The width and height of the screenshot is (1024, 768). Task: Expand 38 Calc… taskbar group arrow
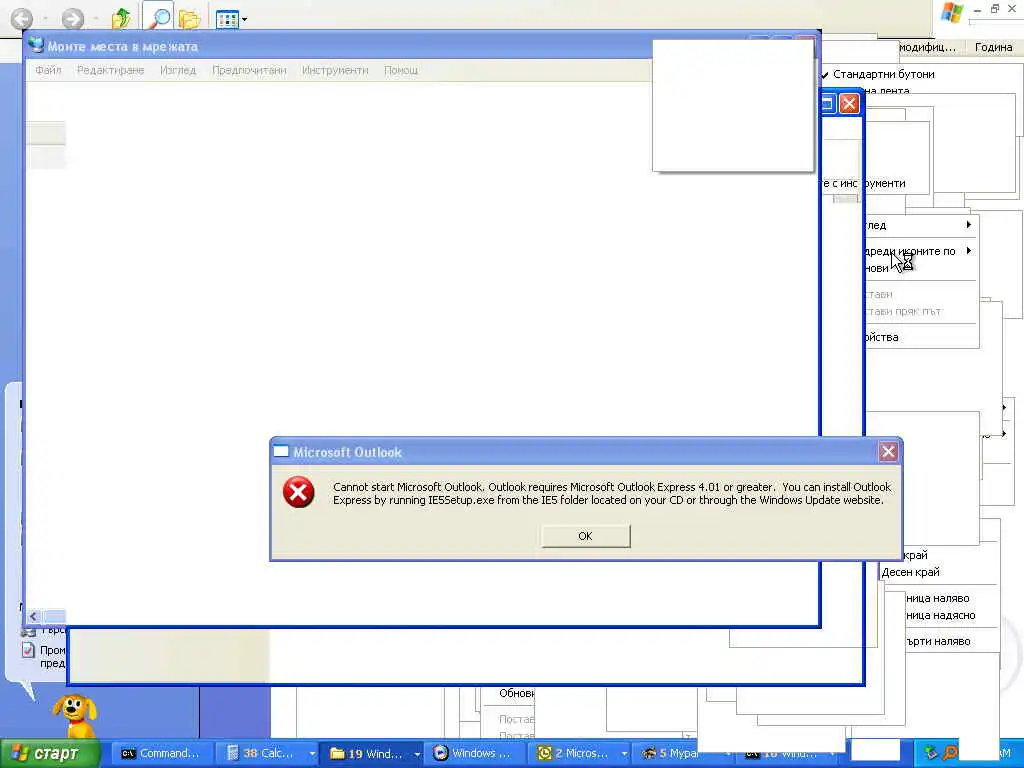[x=312, y=754]
